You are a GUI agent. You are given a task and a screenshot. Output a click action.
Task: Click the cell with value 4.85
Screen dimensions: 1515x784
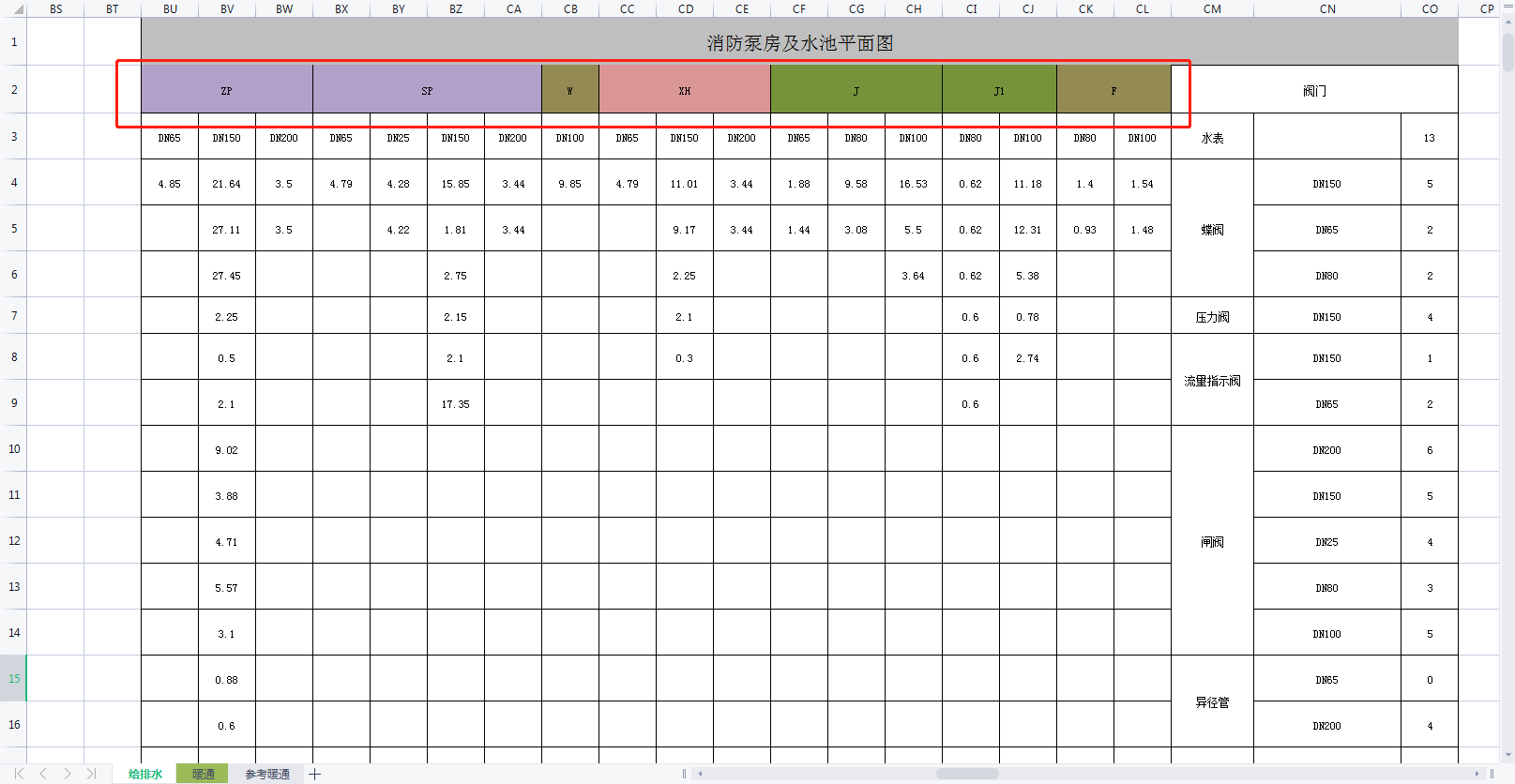(x=170, y=183)
